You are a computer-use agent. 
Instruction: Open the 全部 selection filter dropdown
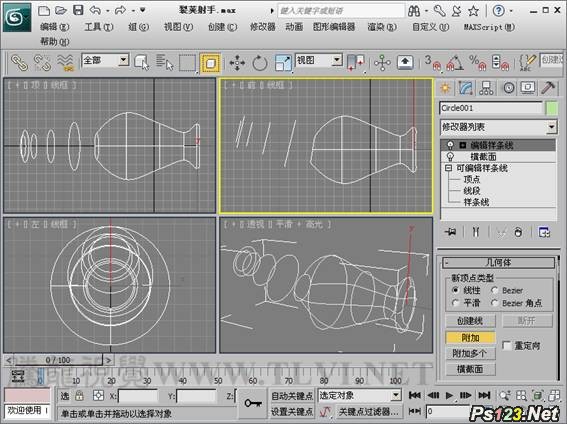[105, 60]
